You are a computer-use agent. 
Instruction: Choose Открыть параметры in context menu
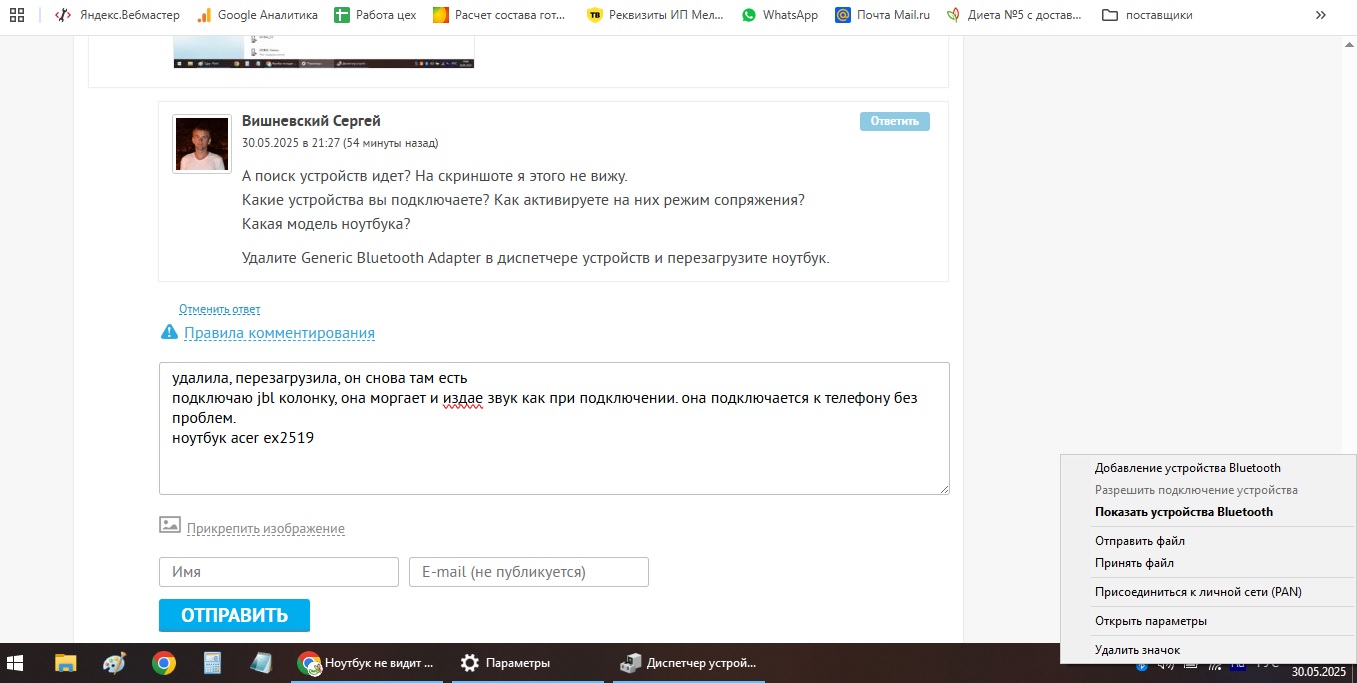click(x=1209, y=621)
